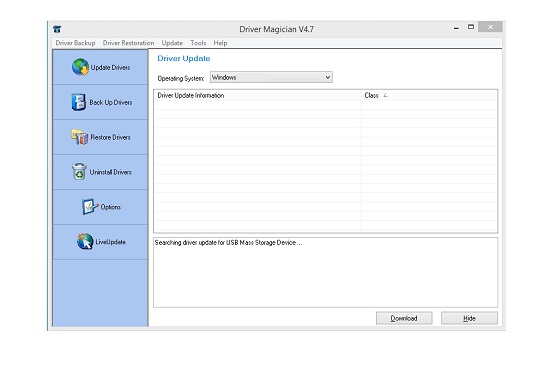The height and width of the screenshot is (369, 550).
Task: Click the 'Searching driver update for USB Mass Storage Device' status text
Action: click(228, 242)
